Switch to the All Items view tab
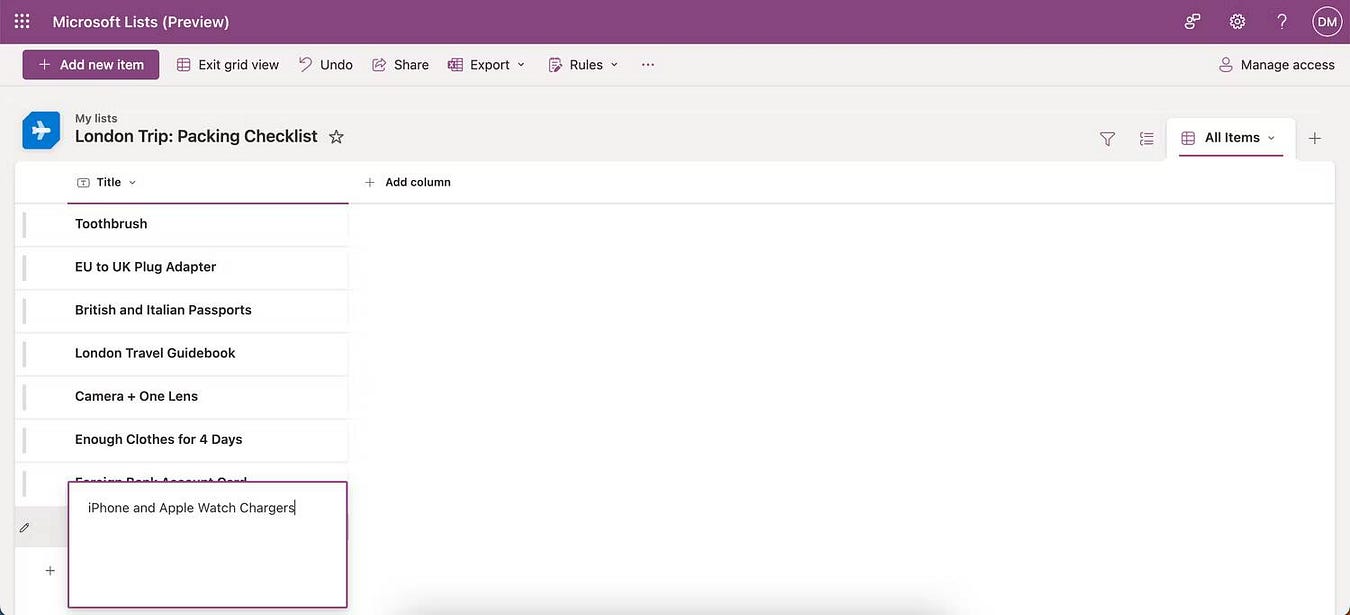The image size is (1350, 615). click(1231, 137)
